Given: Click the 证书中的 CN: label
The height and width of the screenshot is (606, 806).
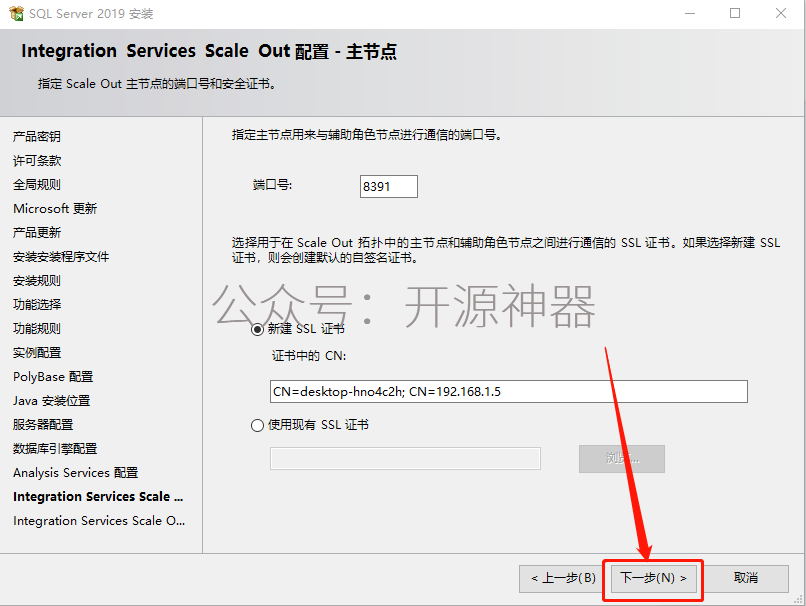Looking at the screenshot, I should click(309, 356).
